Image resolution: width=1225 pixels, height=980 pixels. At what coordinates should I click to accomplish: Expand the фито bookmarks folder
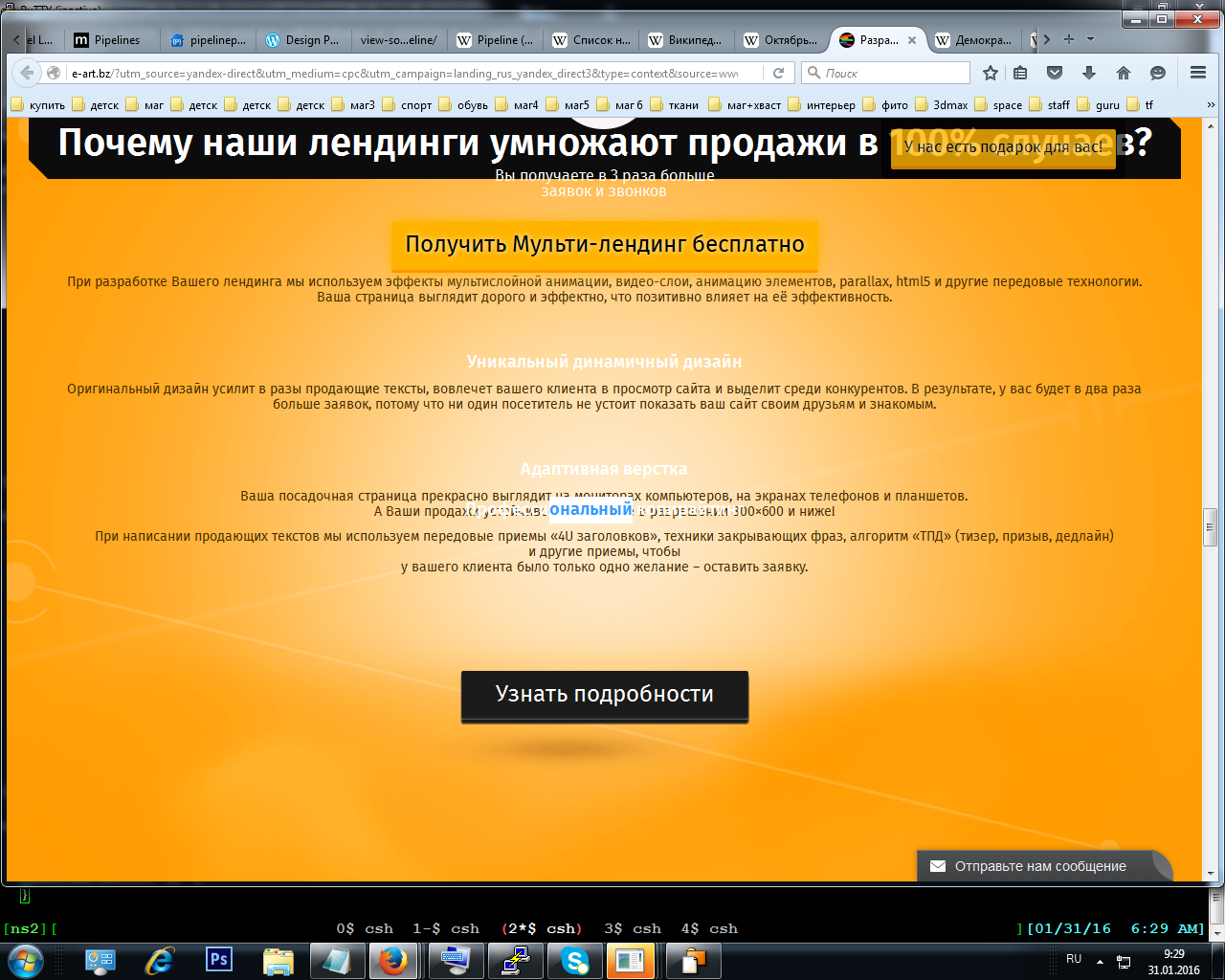[x=885, y=105]
